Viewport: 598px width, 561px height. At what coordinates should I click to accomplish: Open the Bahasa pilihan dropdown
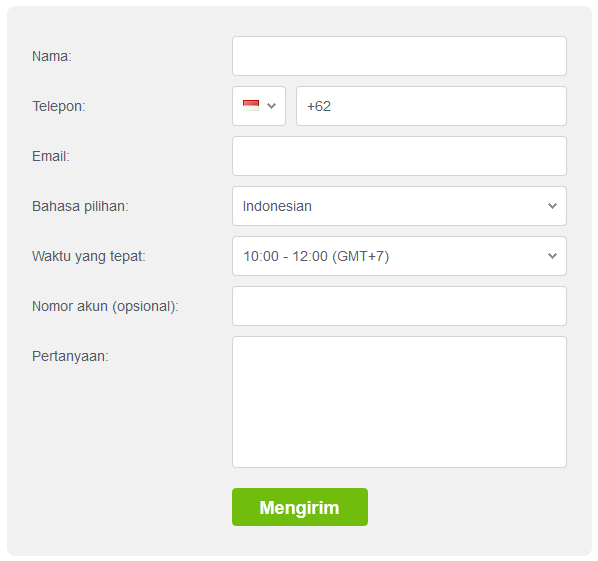399,206
